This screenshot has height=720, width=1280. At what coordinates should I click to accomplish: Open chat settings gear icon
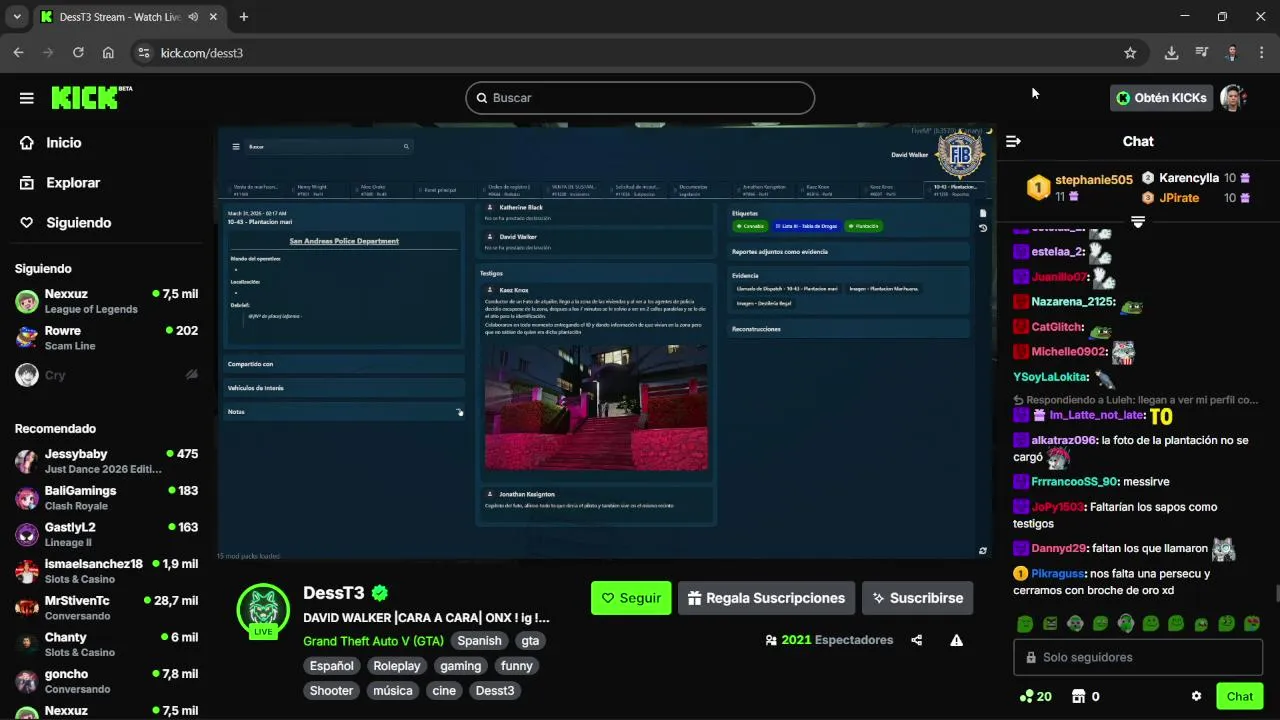click(1196, 696)
